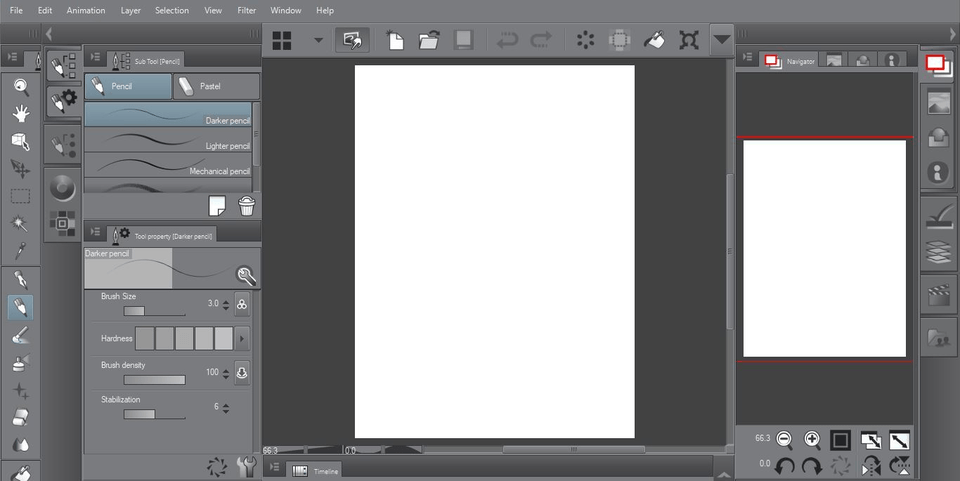
Task: Open the Sub Tool palette icon
Action: pyautogui.click(x=63, y=65)
